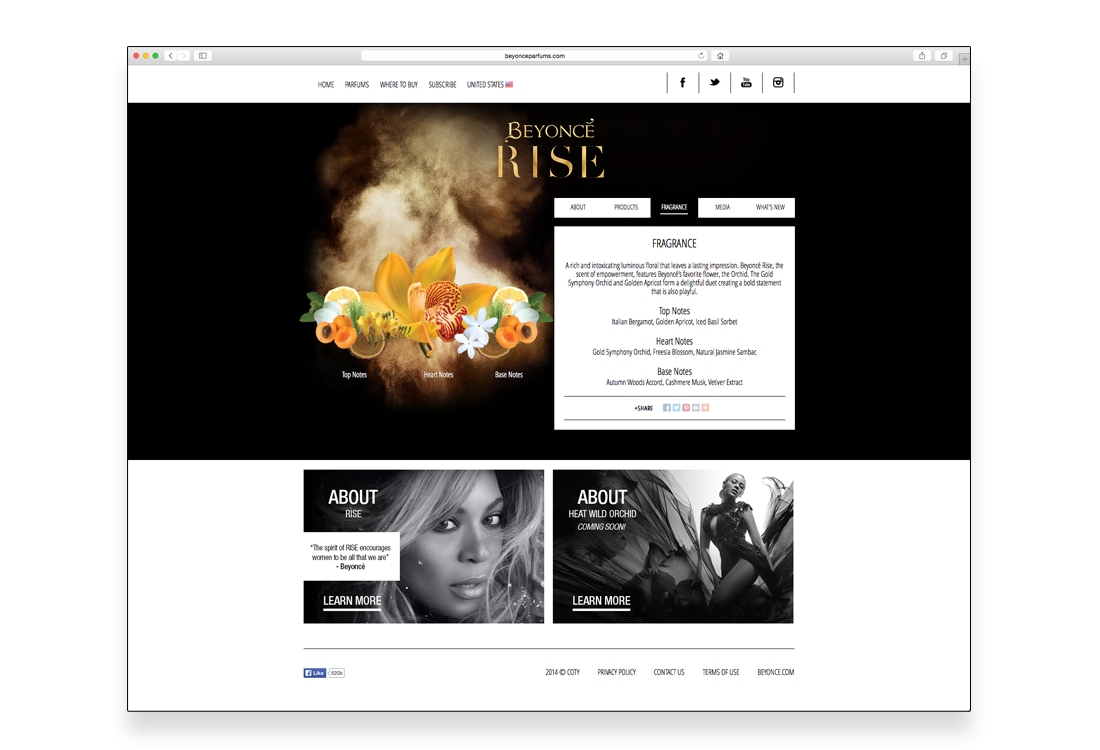Open the Safari share icon
Screen dimensions: 1100x750
(x=922, y=55)
